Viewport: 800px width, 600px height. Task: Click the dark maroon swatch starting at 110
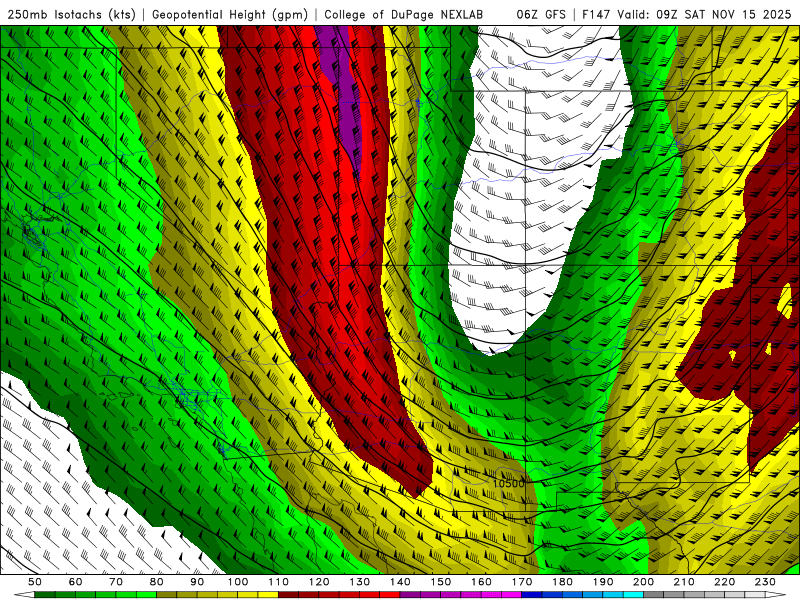[288, 595]
